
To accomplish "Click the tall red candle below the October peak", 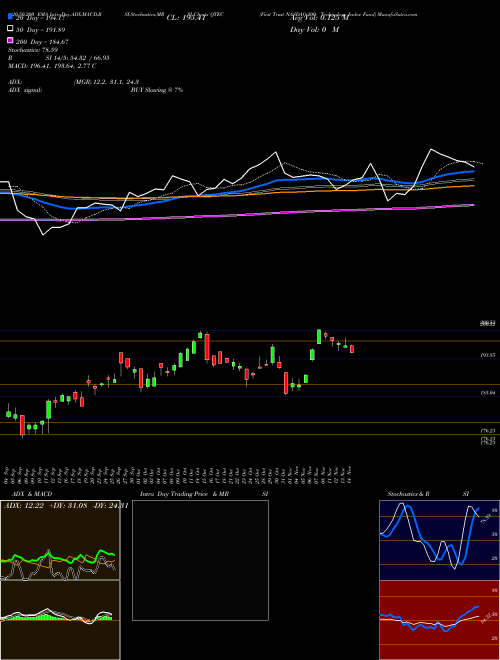I will (x=207, y=347).
